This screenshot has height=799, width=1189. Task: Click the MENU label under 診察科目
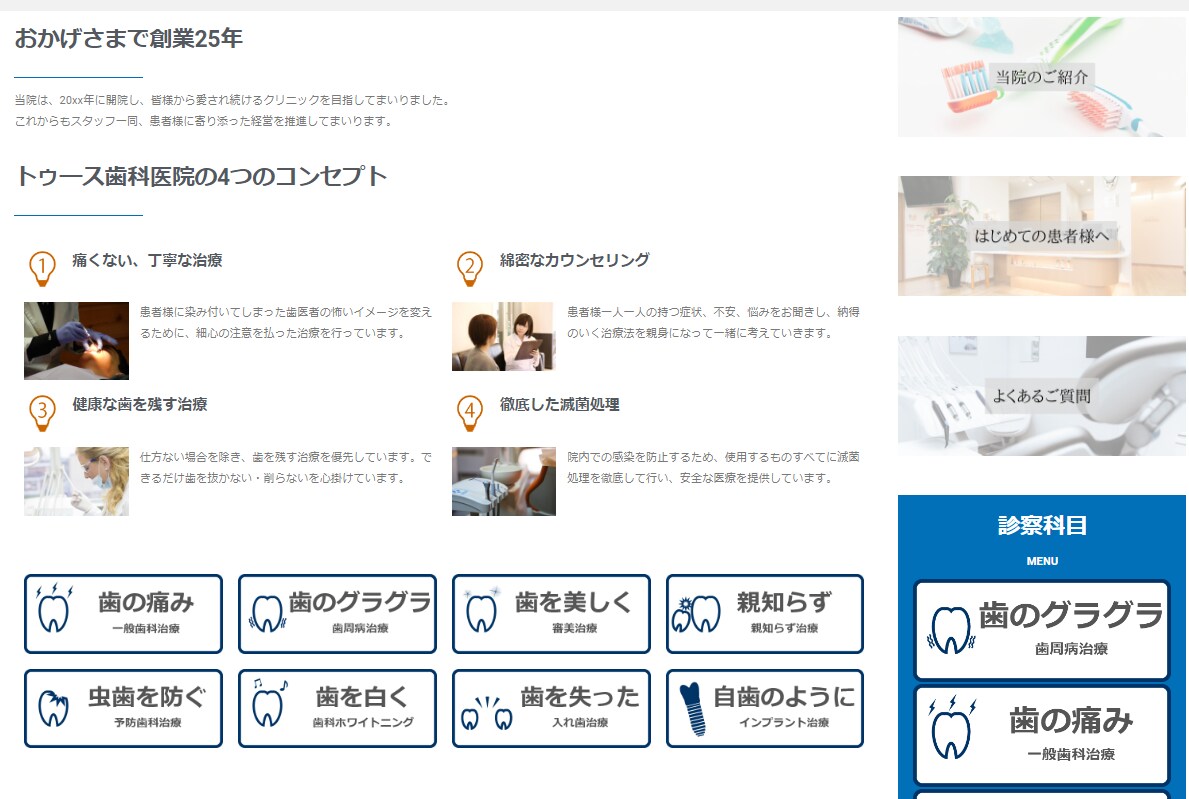1042,561
